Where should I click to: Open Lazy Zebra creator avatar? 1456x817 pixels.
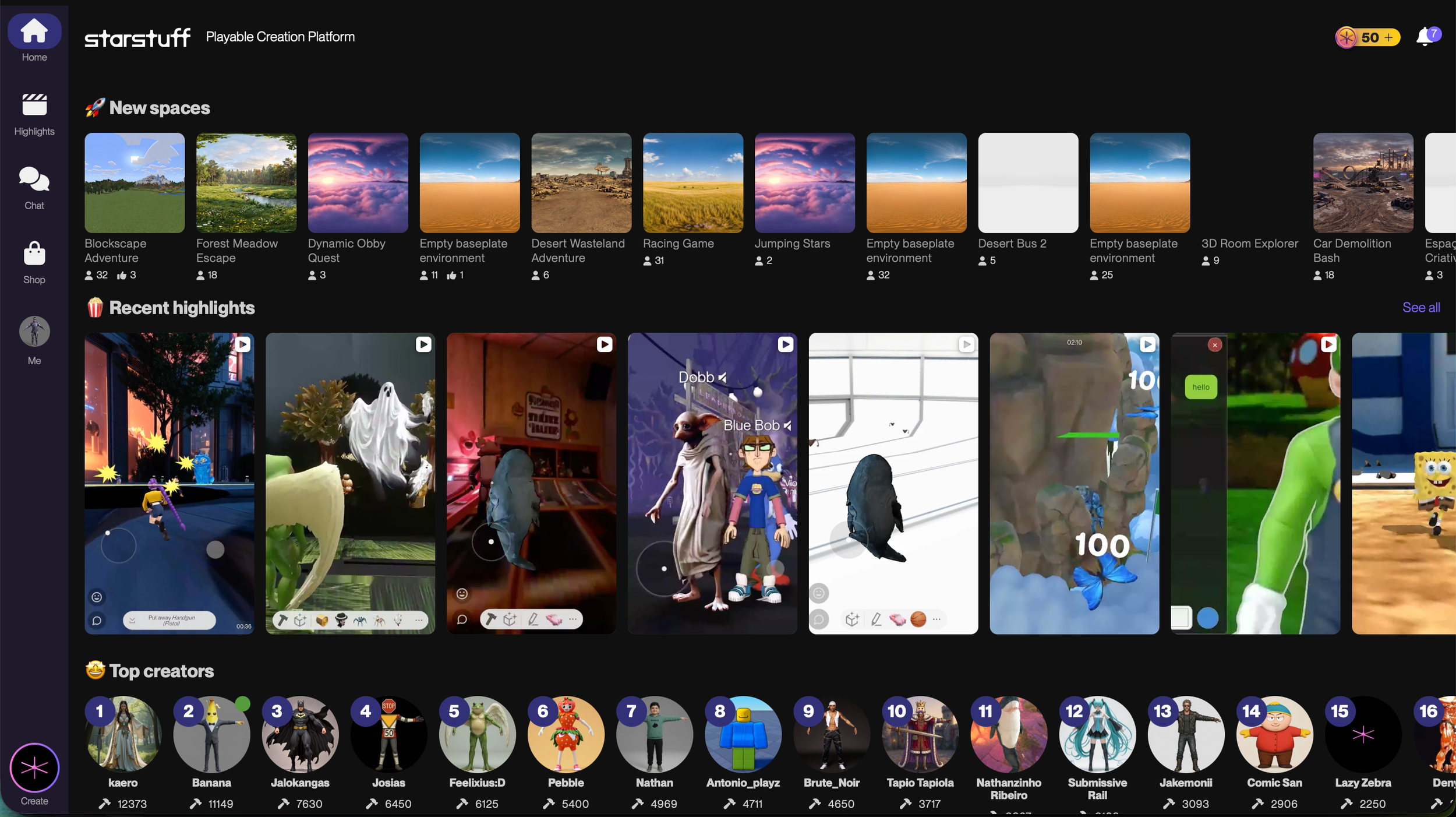click(1363, 734)
